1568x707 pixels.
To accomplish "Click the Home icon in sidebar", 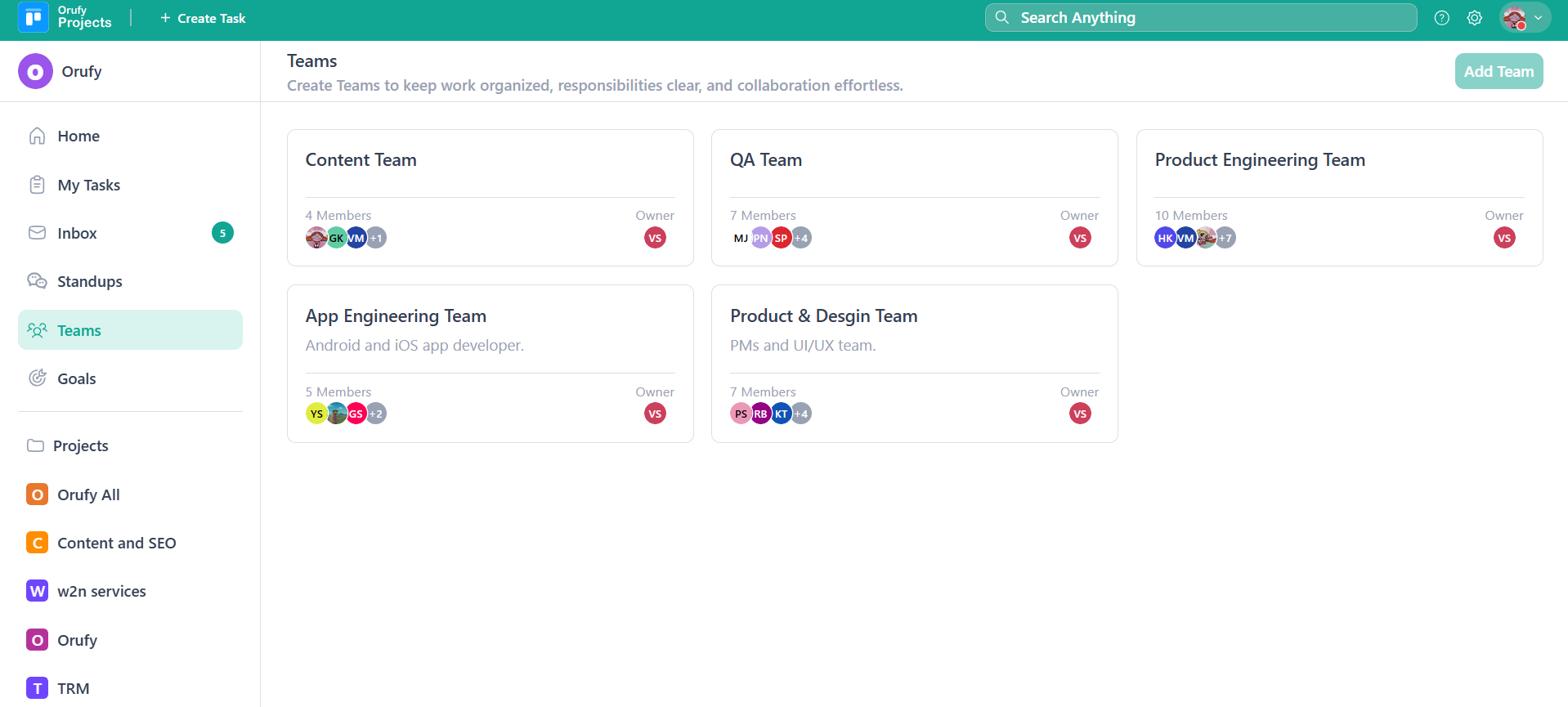I will point(37,136).
